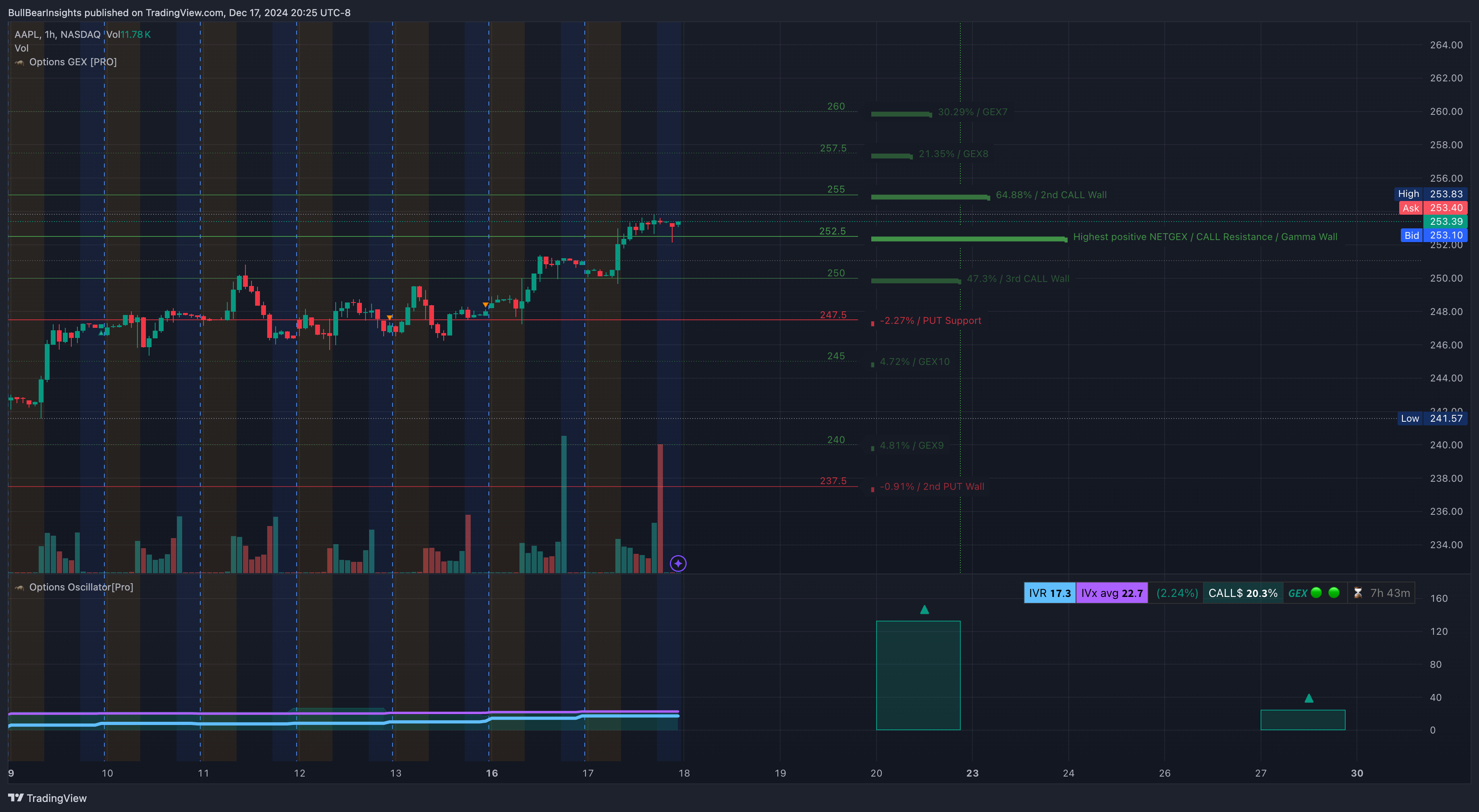Click the up-triangle above the large oscillator box
Viewport: 1479px width, 812px height.
coord(924,609)
